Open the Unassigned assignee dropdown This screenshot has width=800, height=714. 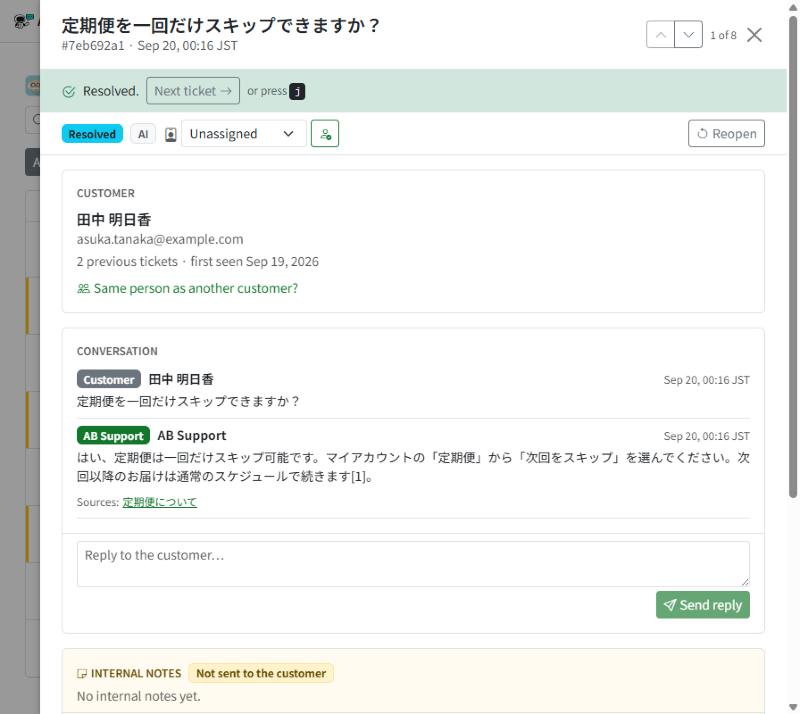tap(243, 134)
